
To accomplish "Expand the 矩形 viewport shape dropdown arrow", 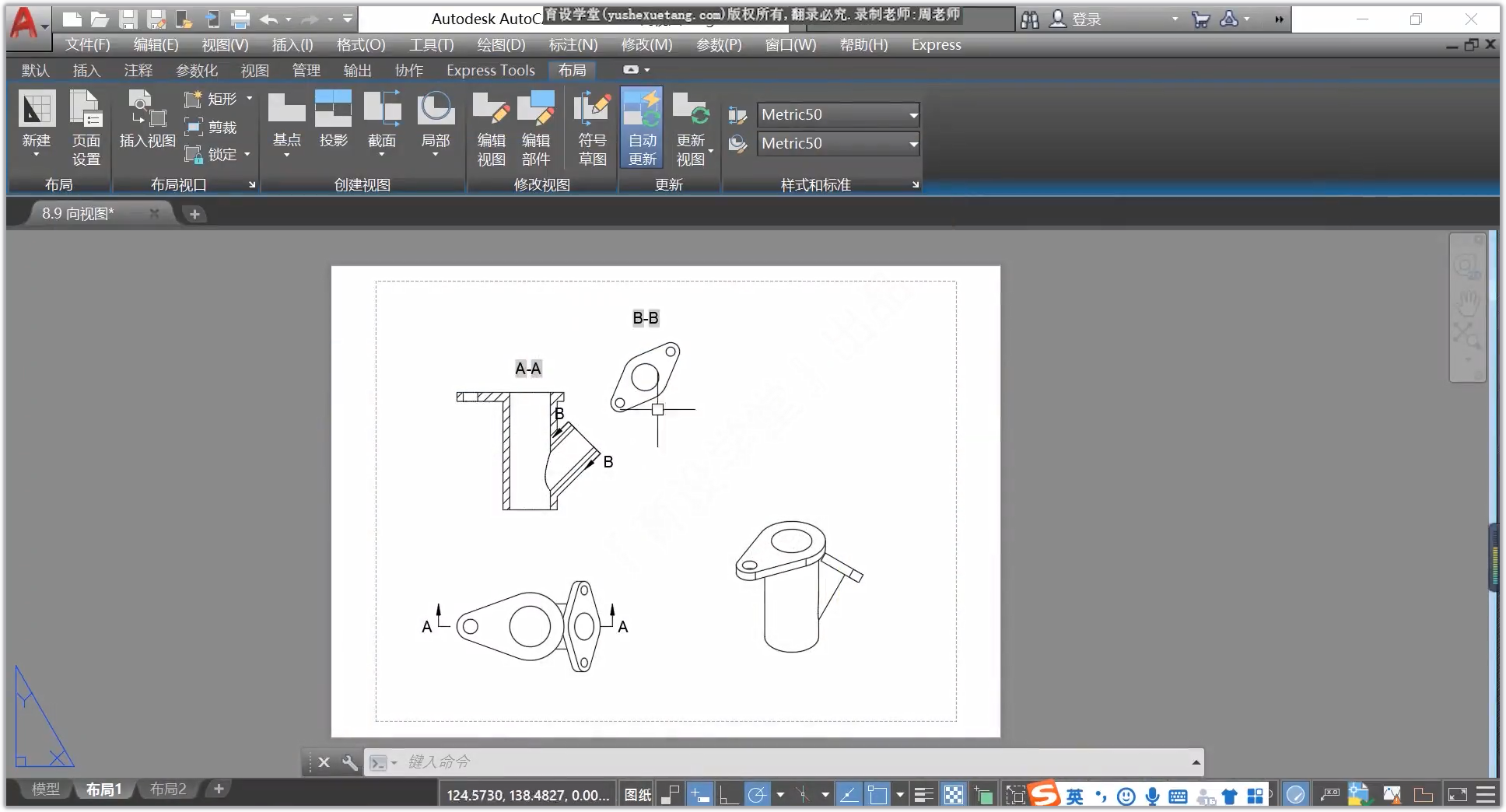I will click(x=250, y=99).
